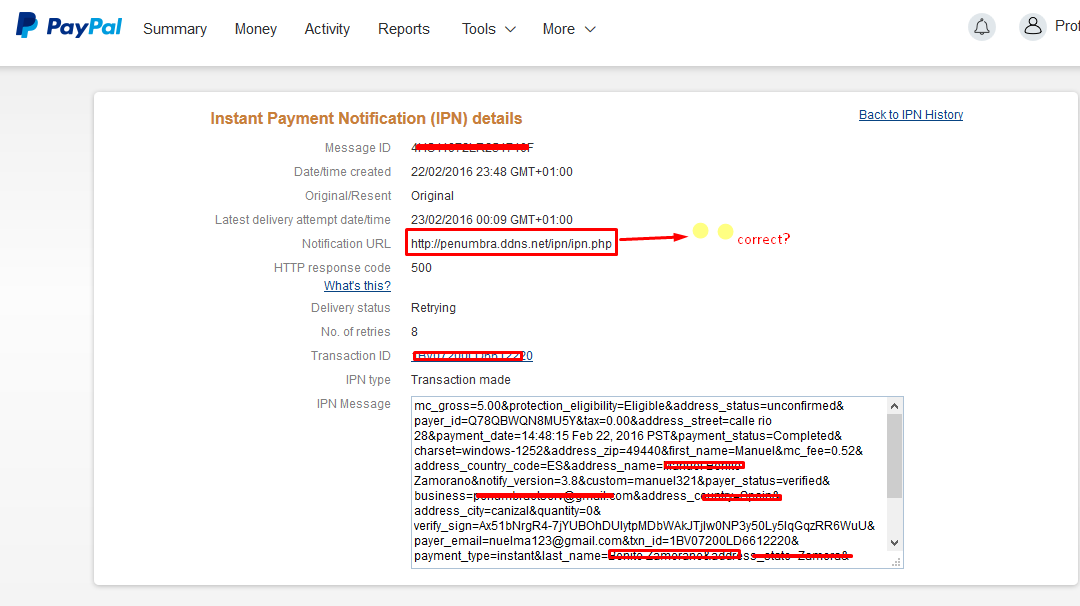Click the IPN Message scrollbar thumb

click(894, 456)
